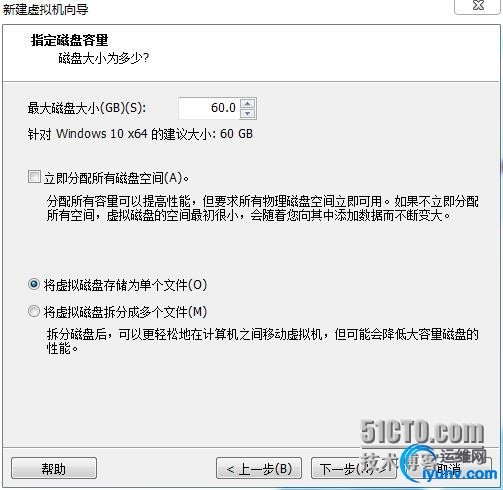Click the 指定磁盘容量 heading
Screen dimensions: 503x490
(x=70, y=40)
